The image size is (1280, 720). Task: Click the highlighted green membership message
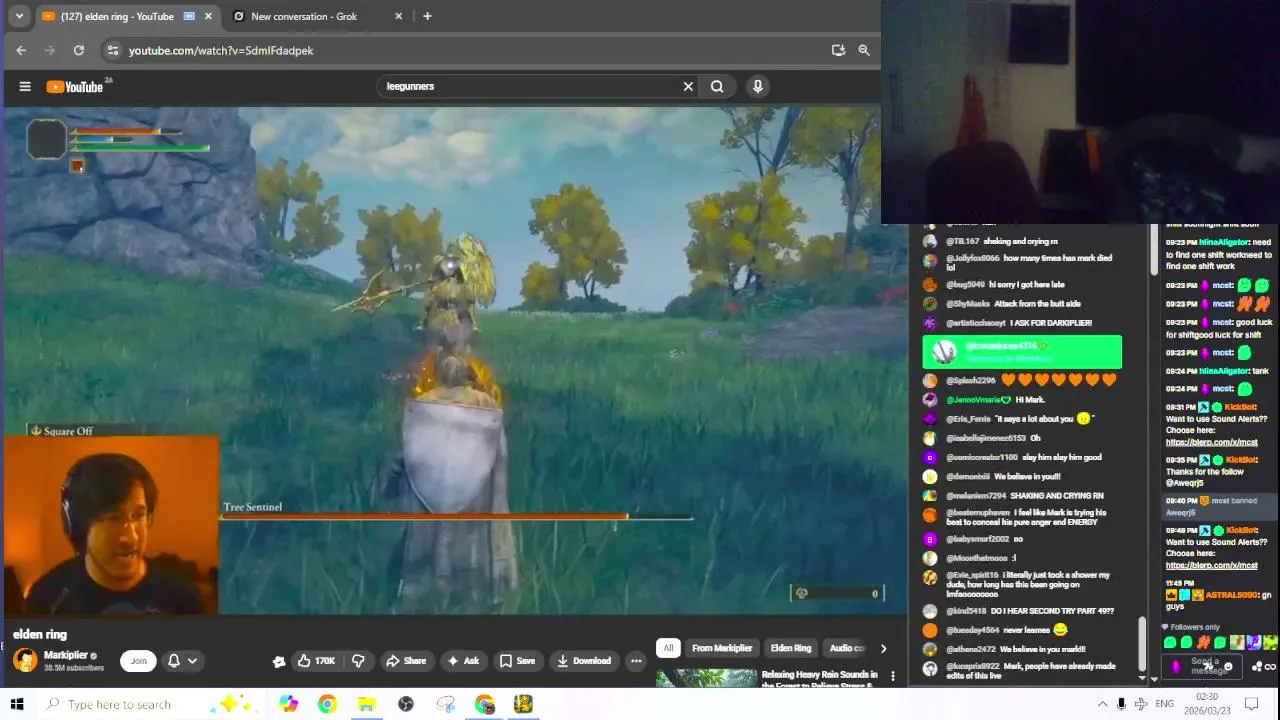(x=1022, y=352)
